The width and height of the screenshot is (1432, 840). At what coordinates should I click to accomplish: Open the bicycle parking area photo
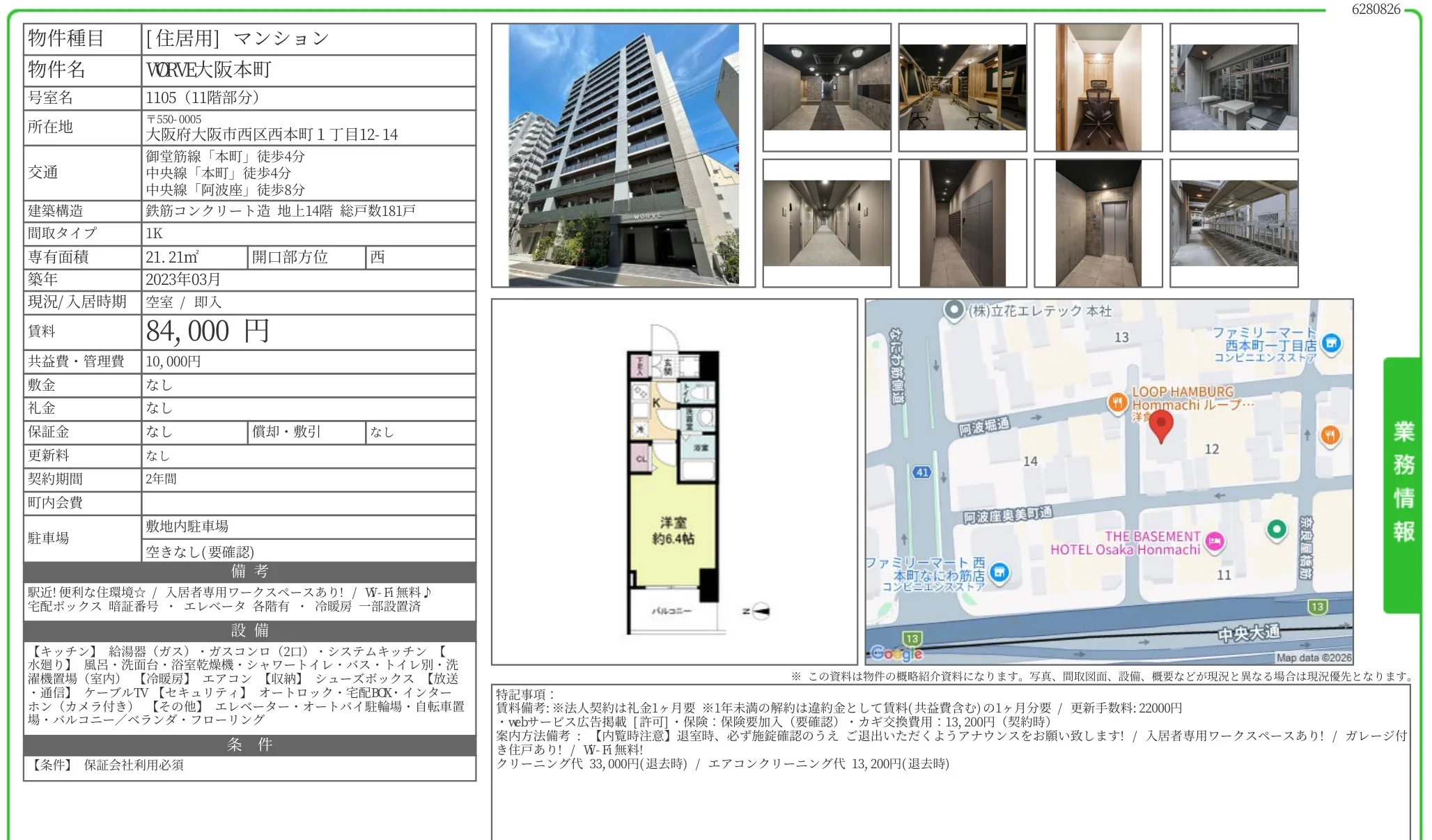[x=1234, y=223]
